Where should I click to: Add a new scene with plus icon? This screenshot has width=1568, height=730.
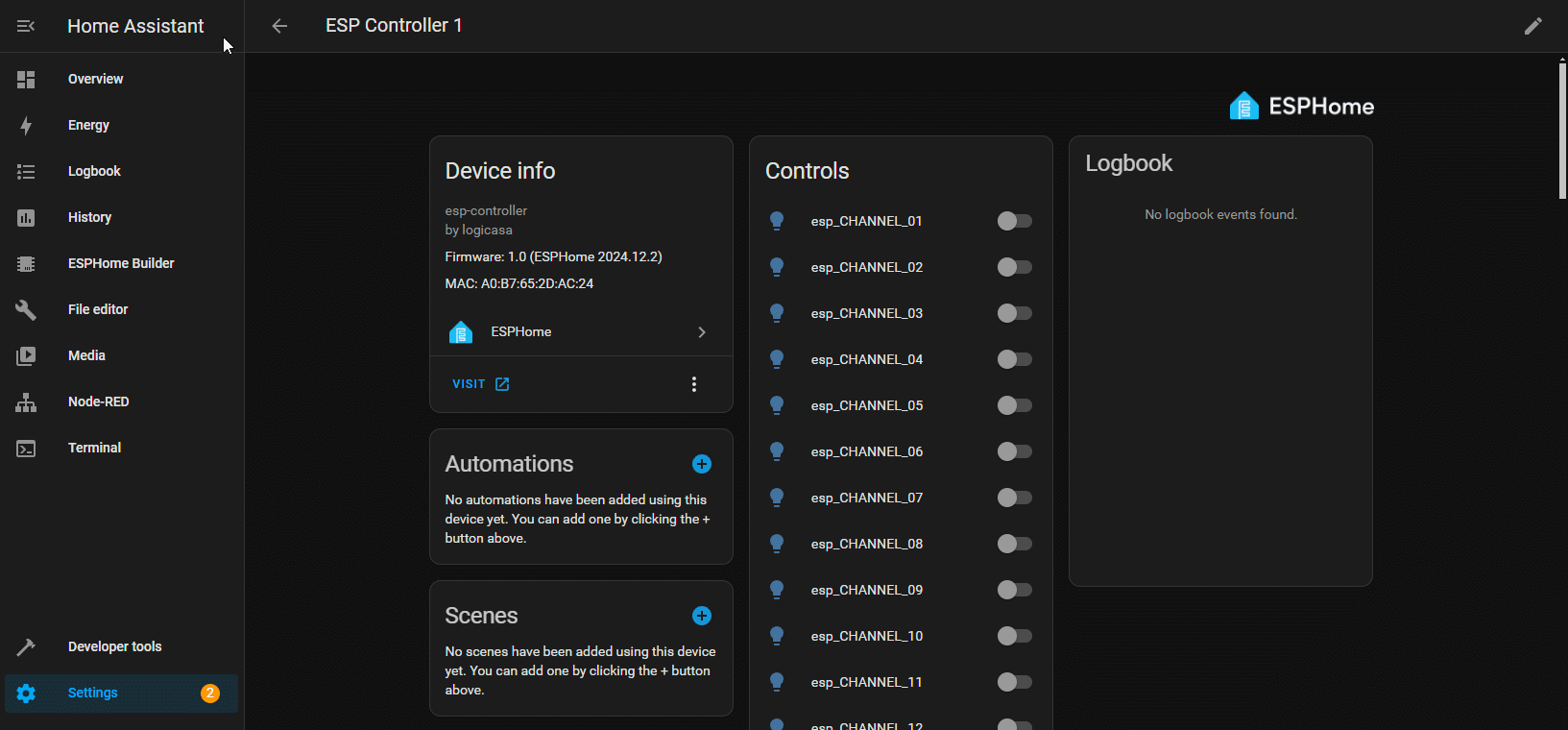[702, 616]
